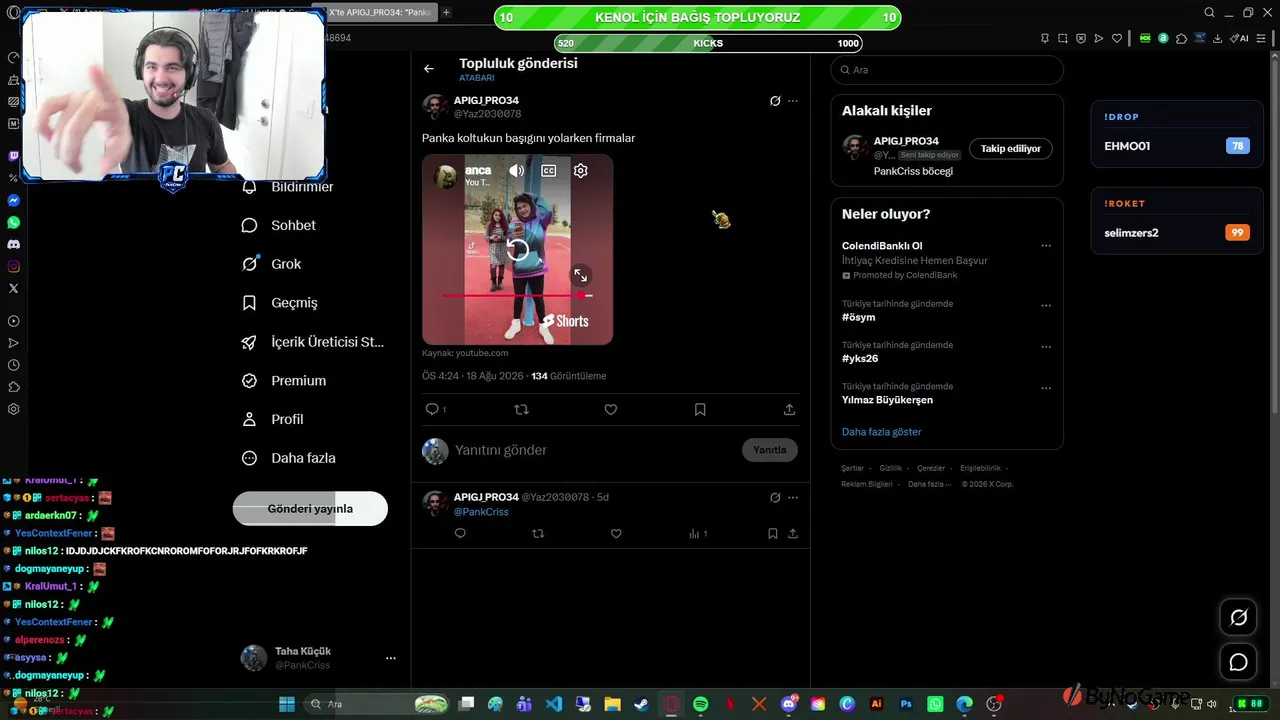
Task: Open the X panel in the sidebar
Action: (x=14, y=288)
